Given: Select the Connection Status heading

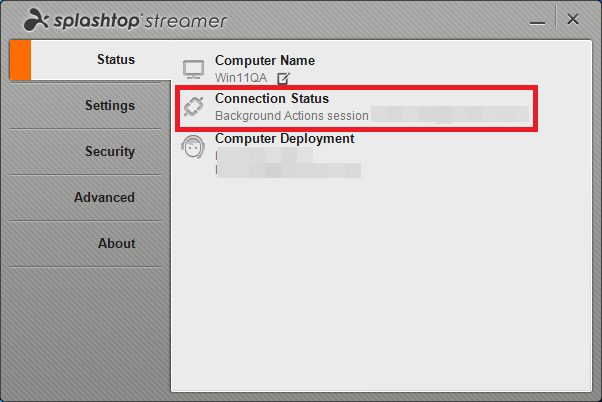Looking at the screenshot, I should pos(272,99).
